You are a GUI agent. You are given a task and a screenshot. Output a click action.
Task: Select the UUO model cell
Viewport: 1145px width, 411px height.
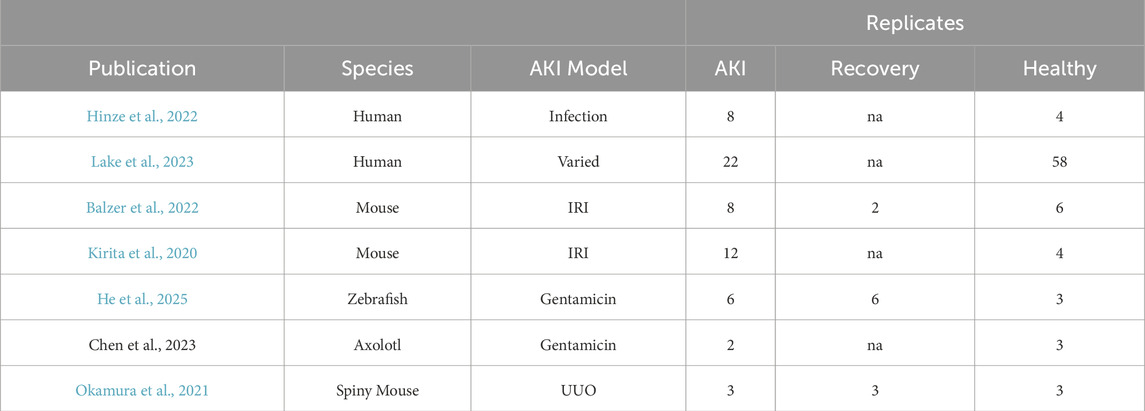[578, 389]
